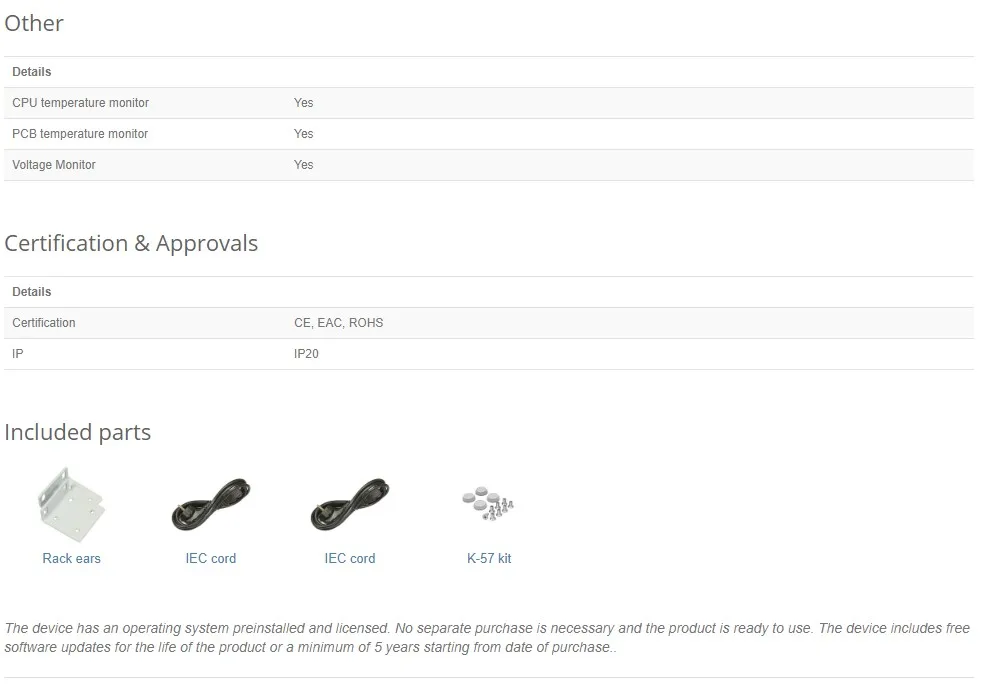
Task: Click the Certification & Approvals heading
Action: (131, 244)
